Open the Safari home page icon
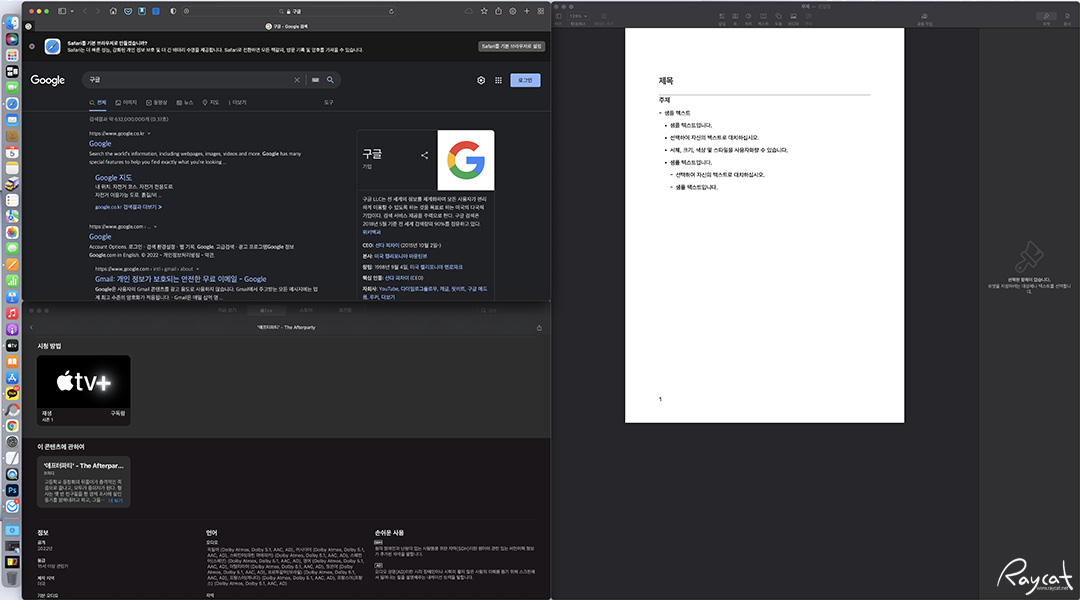1080x600 pixels. coord(114,11)
